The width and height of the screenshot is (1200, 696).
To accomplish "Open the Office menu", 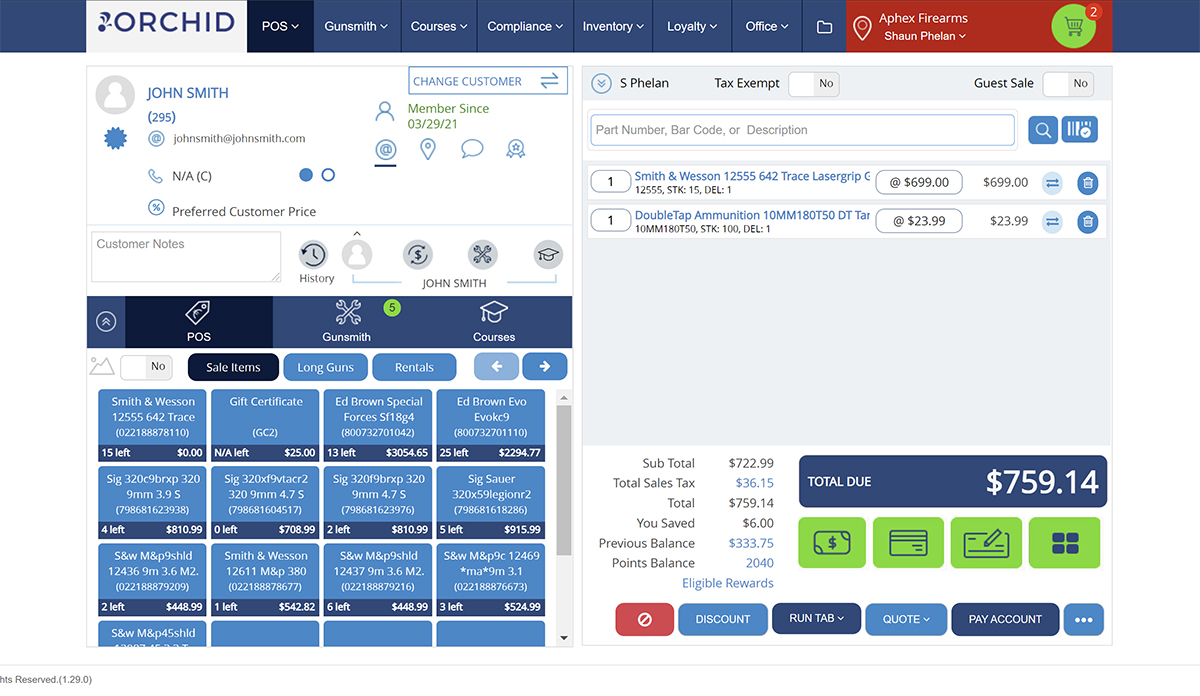I will tap(767, 26).
